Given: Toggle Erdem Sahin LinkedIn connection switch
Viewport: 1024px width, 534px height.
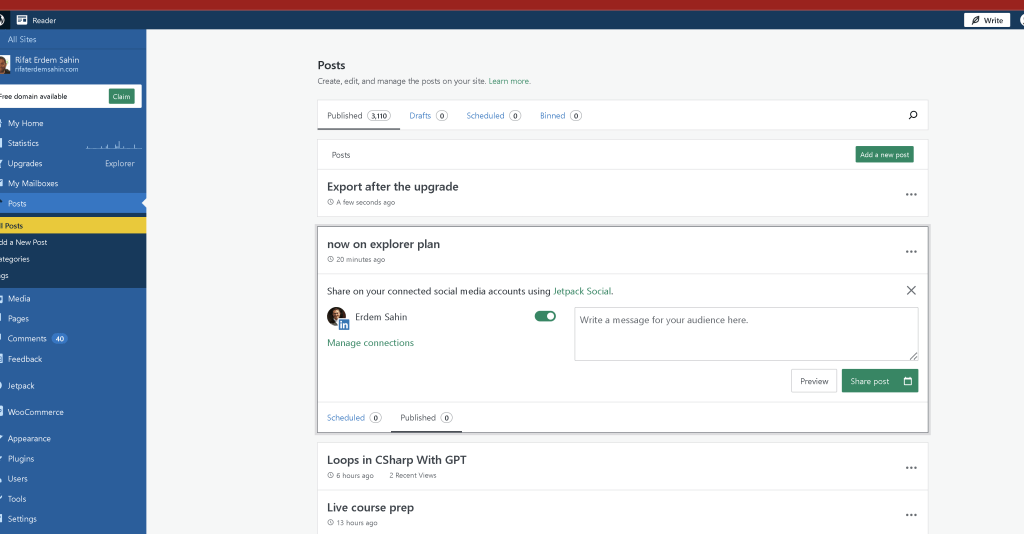Looking at the screenshot, I should tap(545, 317).
